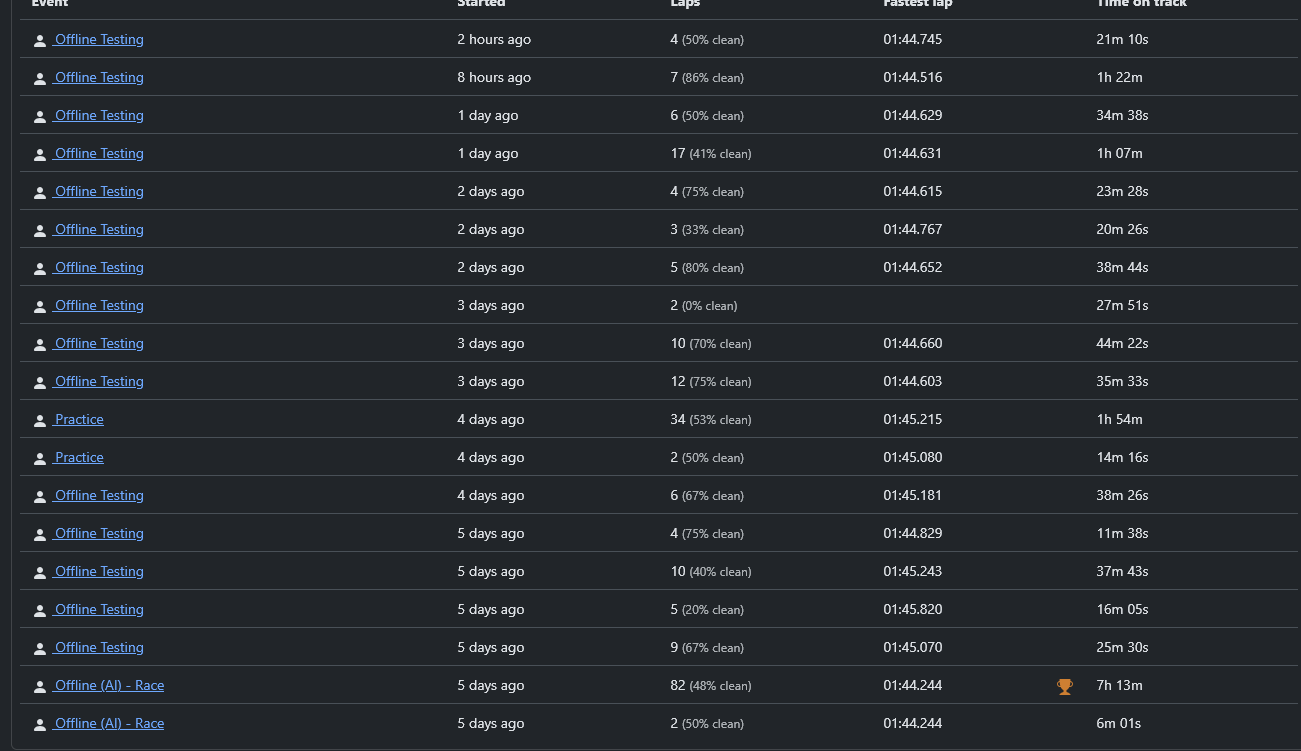Open Offline (AI) Race with 82 laps
Screen dimensions: 1301x751
(x=108, y=685)
